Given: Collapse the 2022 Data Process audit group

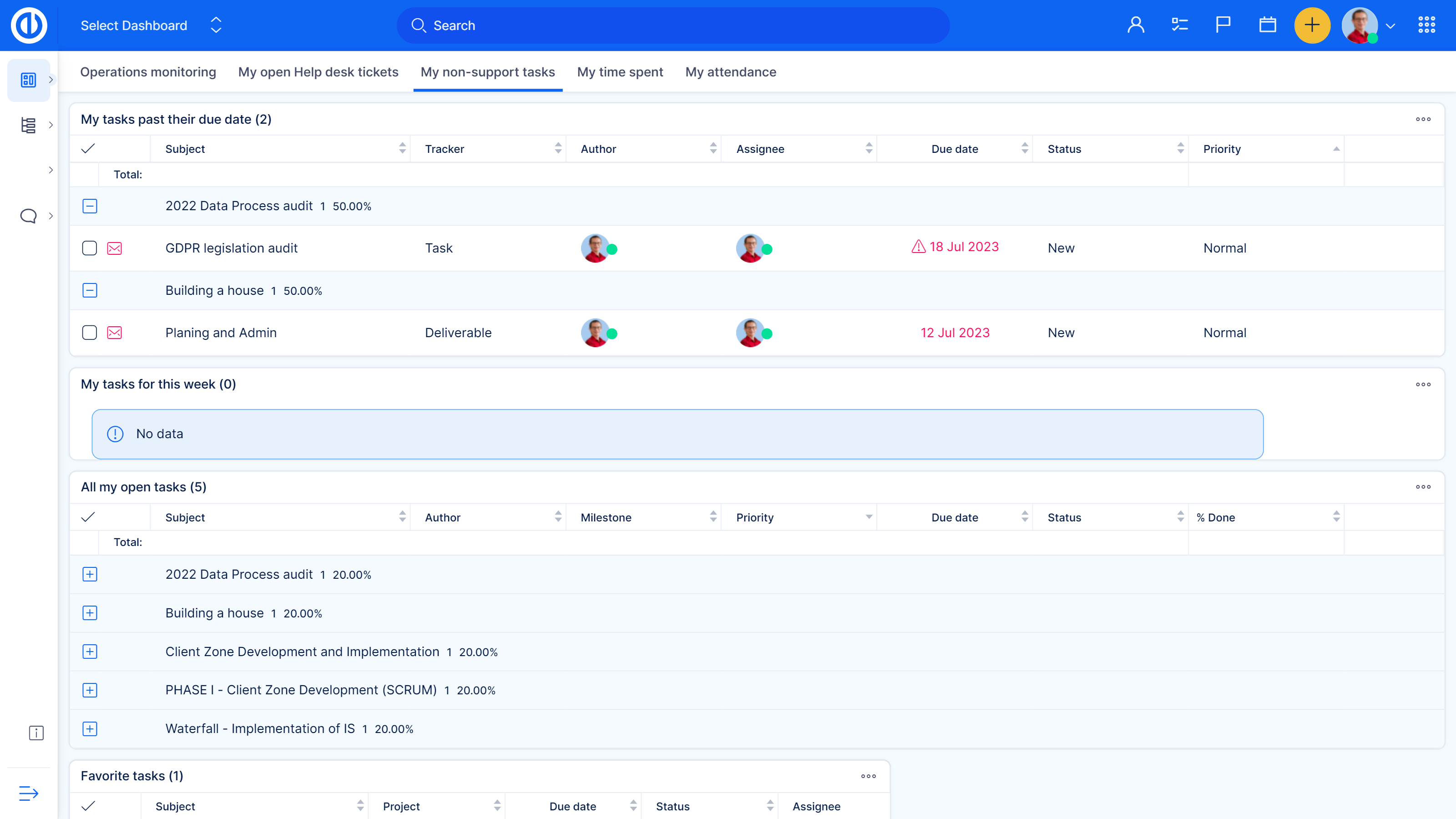Looking at the screenshot, I should 90,206.
